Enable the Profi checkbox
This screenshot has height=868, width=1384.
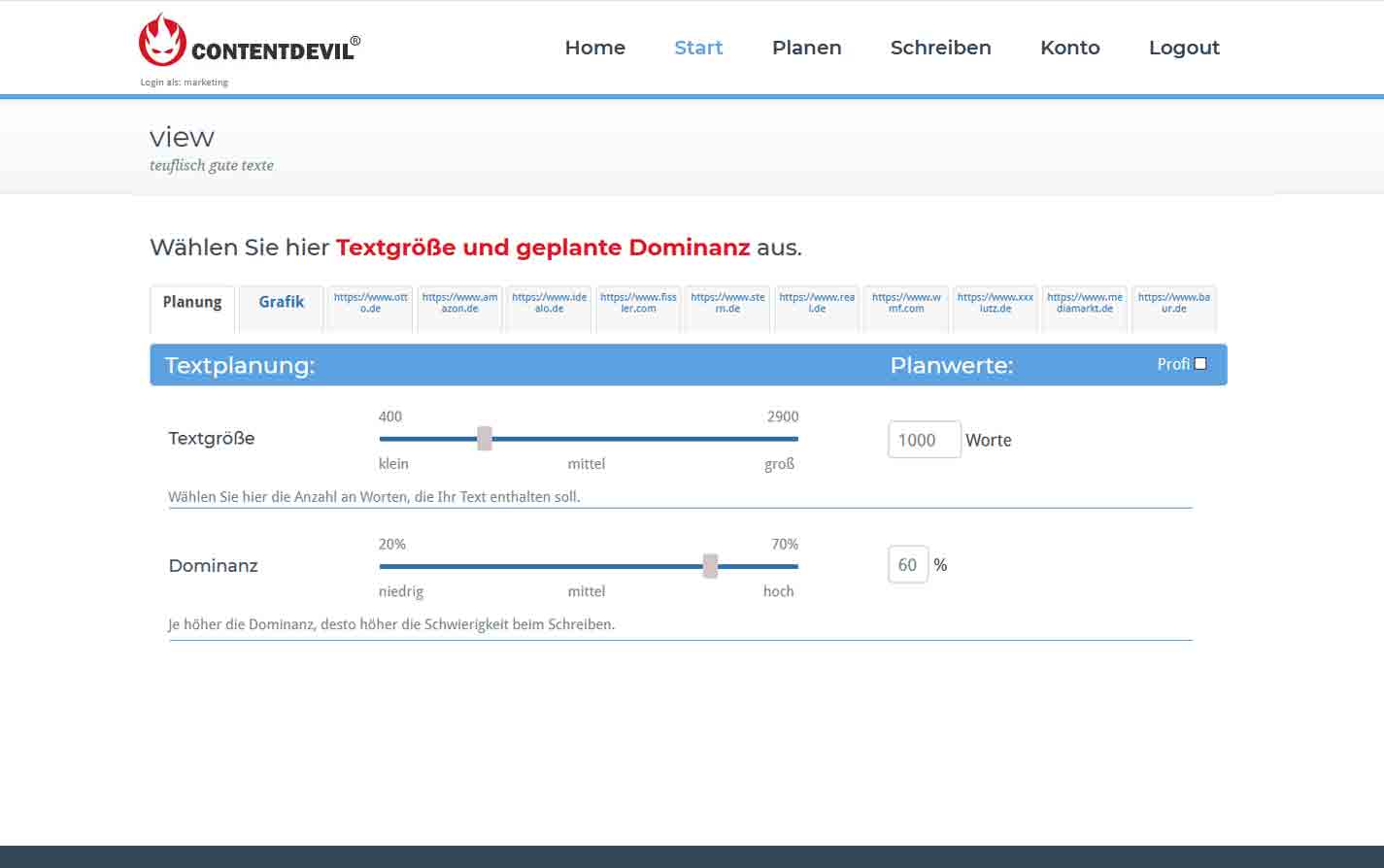pyautogui.click(x=1200, y=364)
